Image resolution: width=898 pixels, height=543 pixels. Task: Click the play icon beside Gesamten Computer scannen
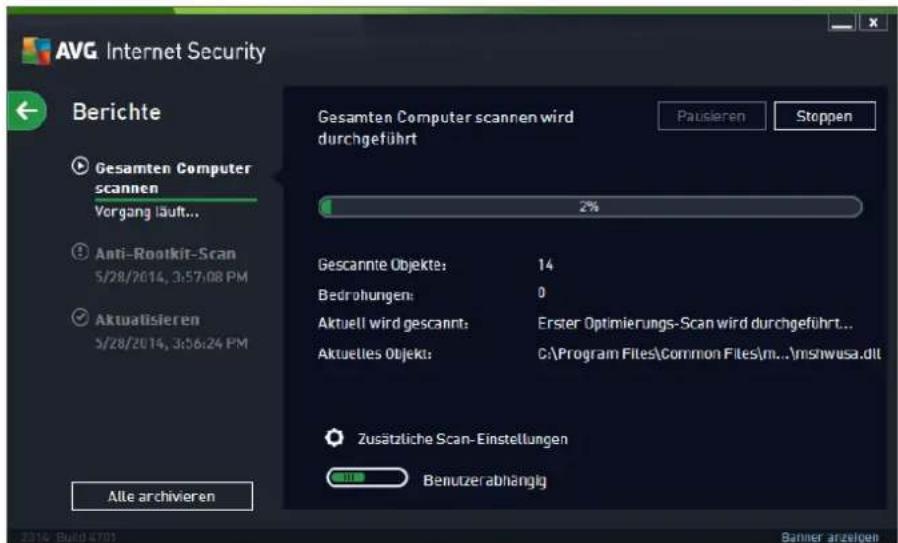[80, 167]
